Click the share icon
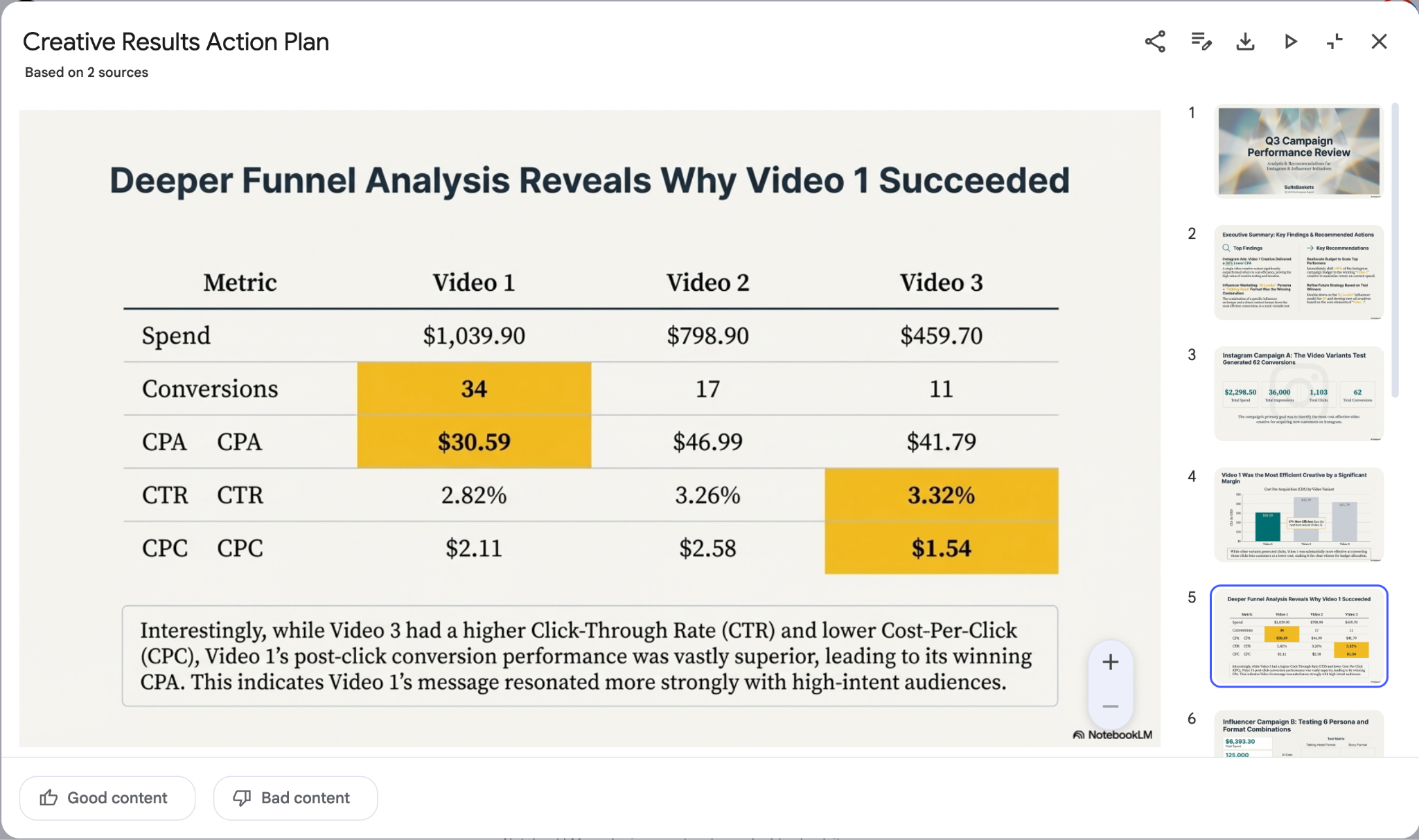The image size is (1419, 840). [x=1155, y=42]
